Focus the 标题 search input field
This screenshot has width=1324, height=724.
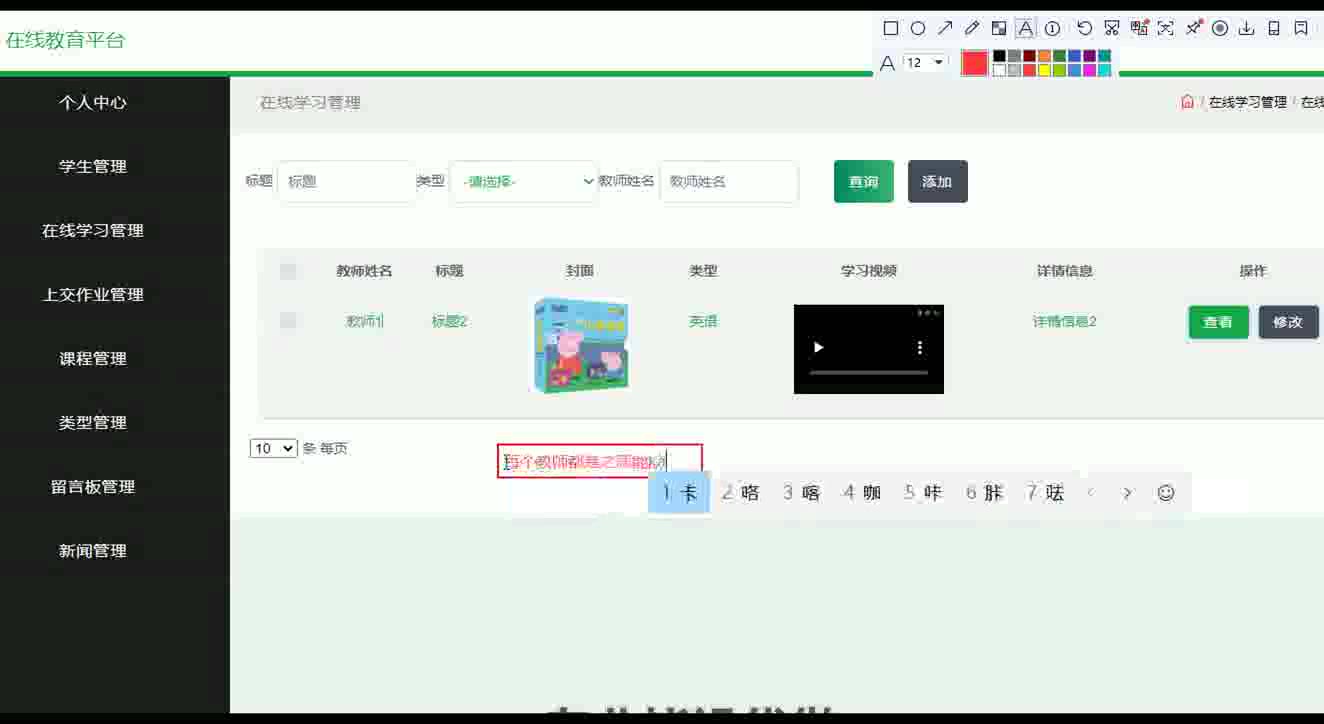346,181
